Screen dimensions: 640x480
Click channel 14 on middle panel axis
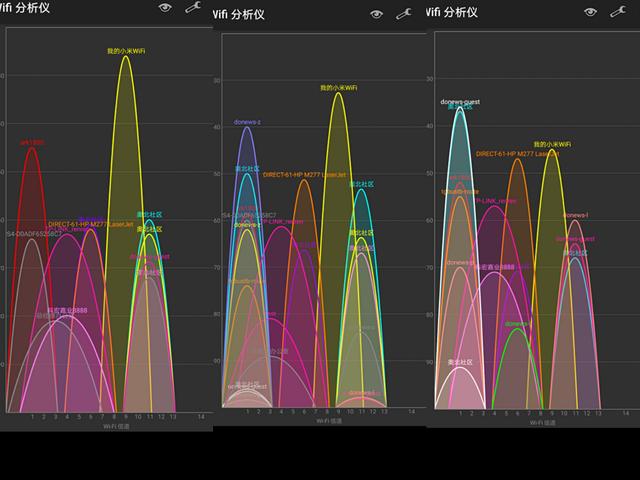click(412, 411)
